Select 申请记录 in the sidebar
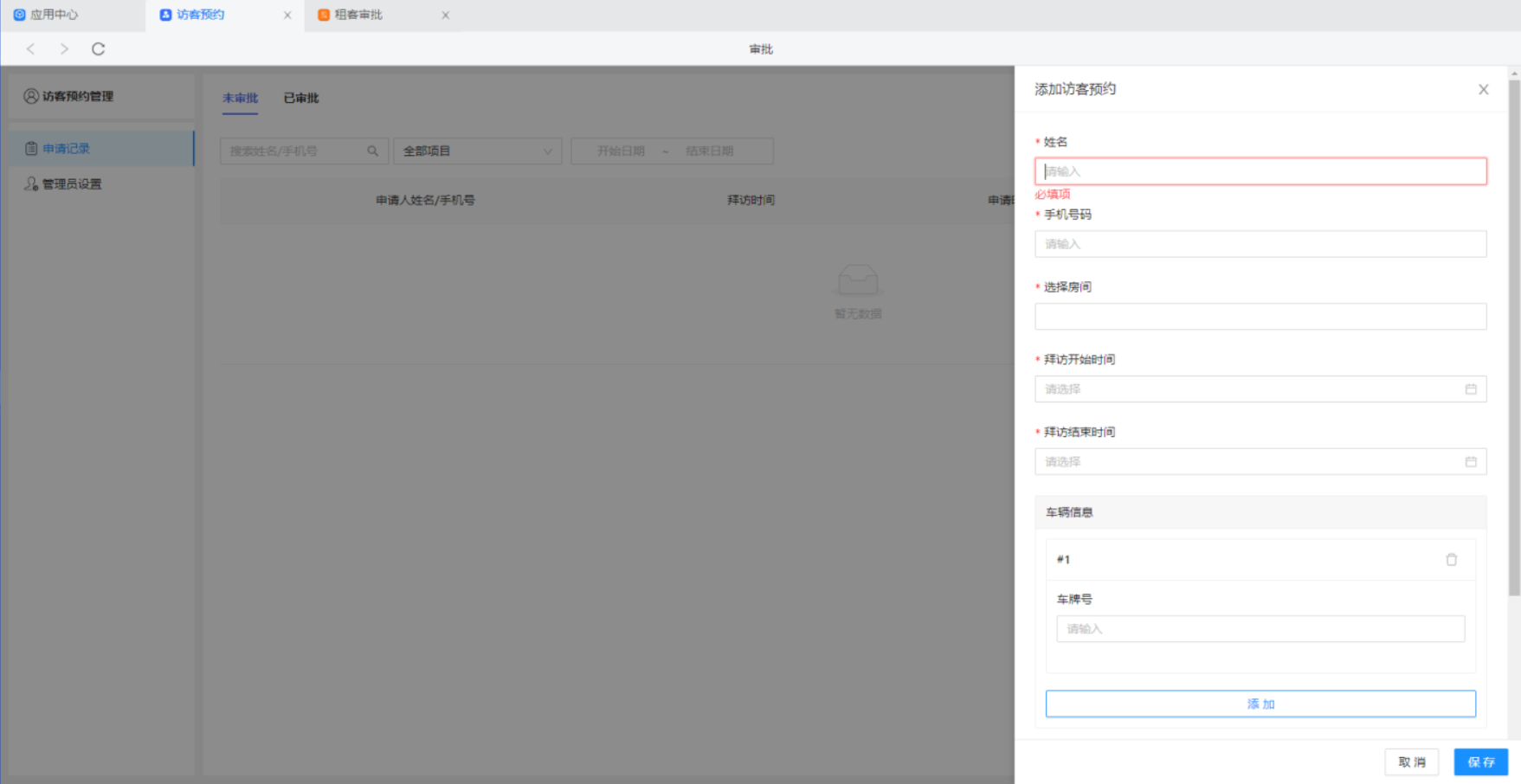Viewport: 1521px width, 784px height. coord(67,149)
